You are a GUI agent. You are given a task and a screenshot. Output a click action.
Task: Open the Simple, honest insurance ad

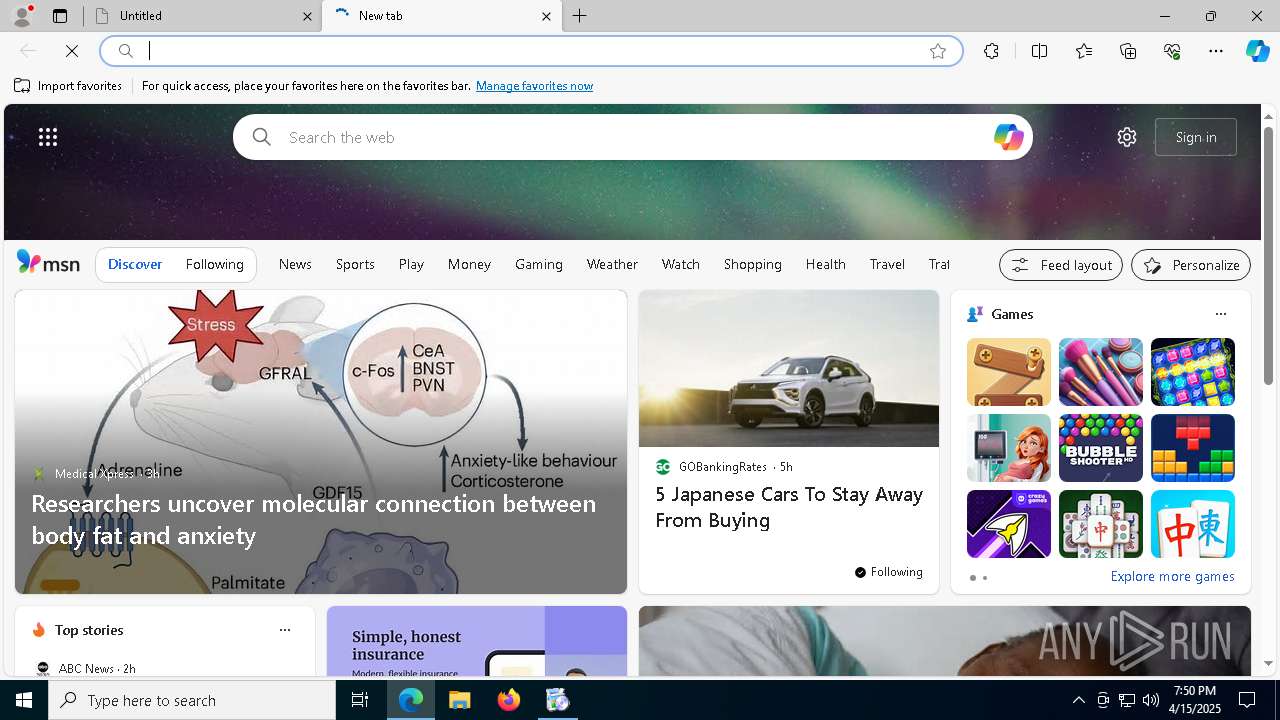tap(477, 641)
